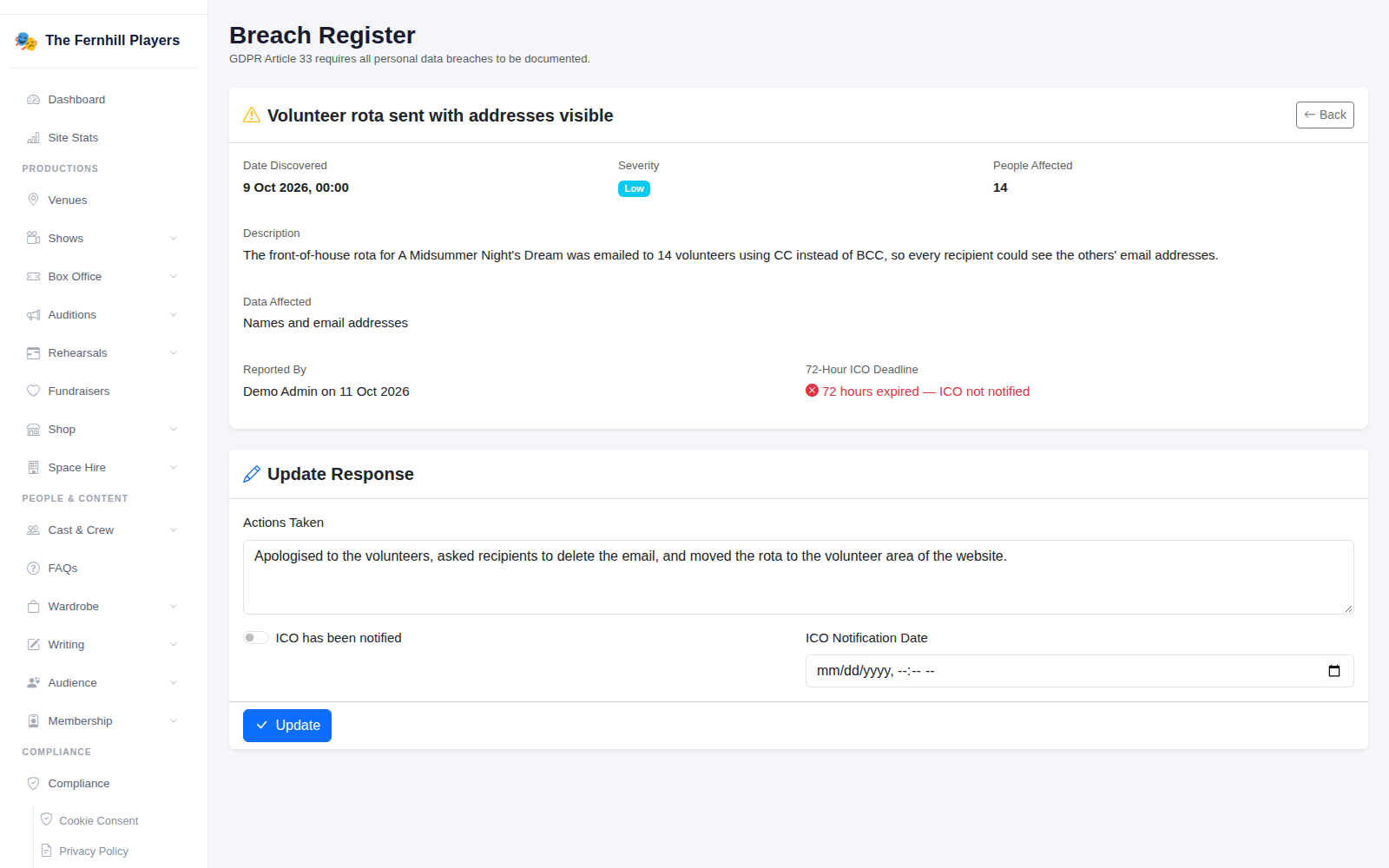This screenshot has height=868, width=1389.
Task: Click the '9 Oct 2026, 00:00' discovery date
Action: (x=296, y=187)
